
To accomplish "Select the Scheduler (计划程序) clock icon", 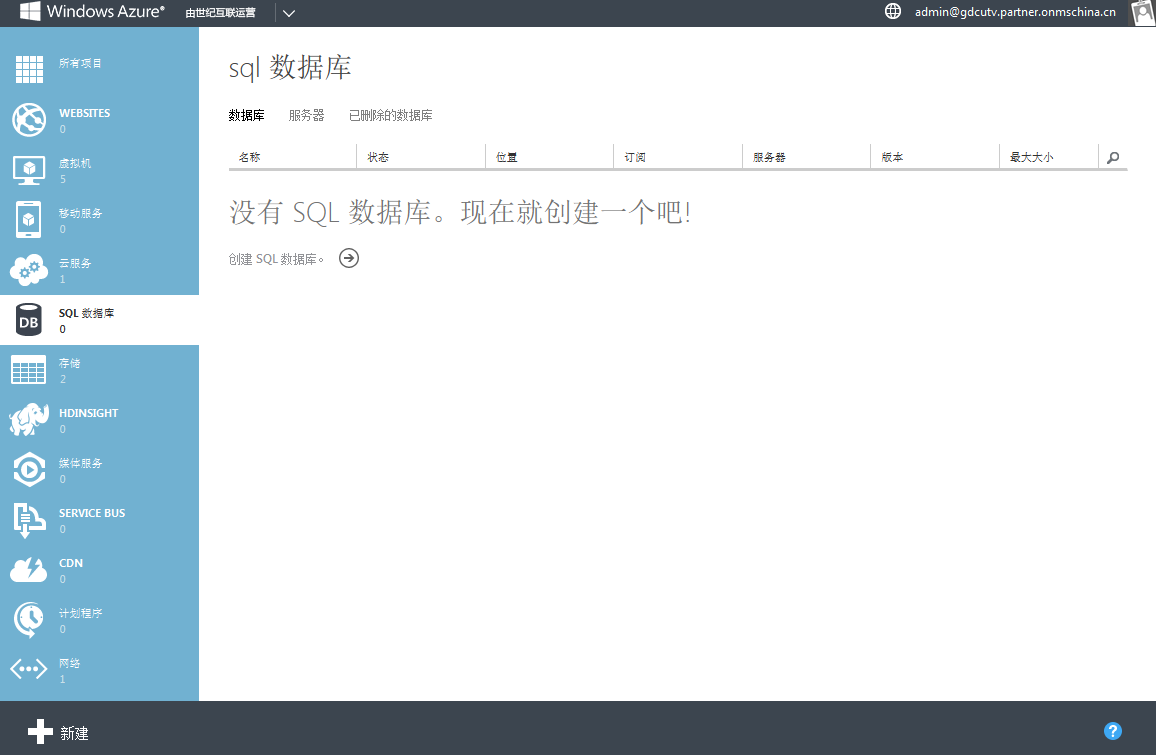I will tap(29, 619).
